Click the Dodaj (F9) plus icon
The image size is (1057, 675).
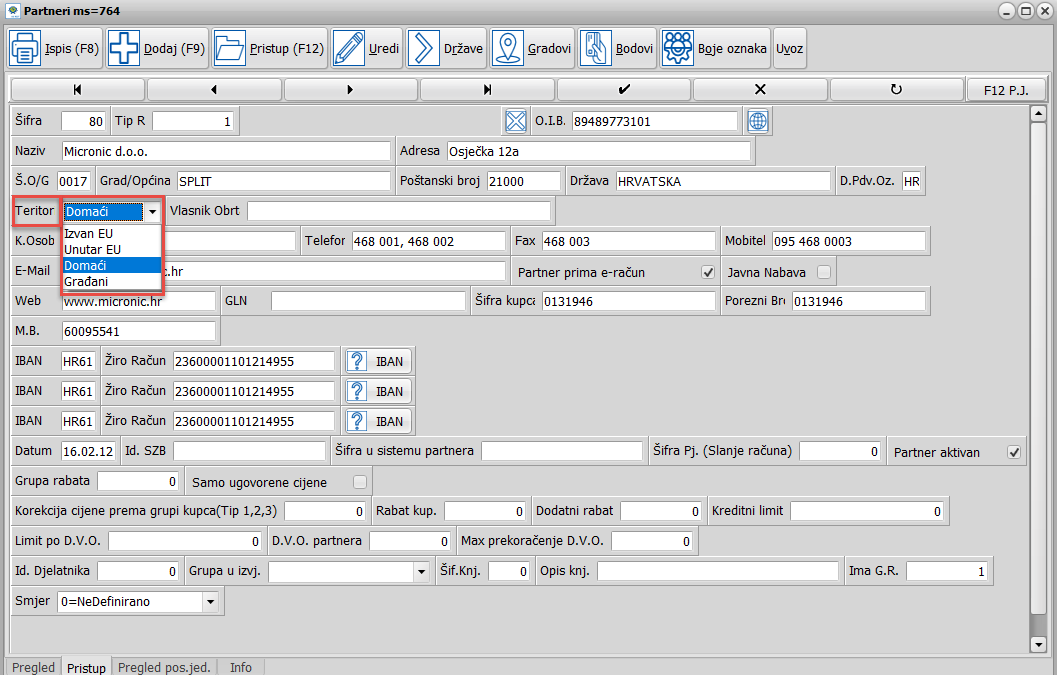tap(125, 48)
